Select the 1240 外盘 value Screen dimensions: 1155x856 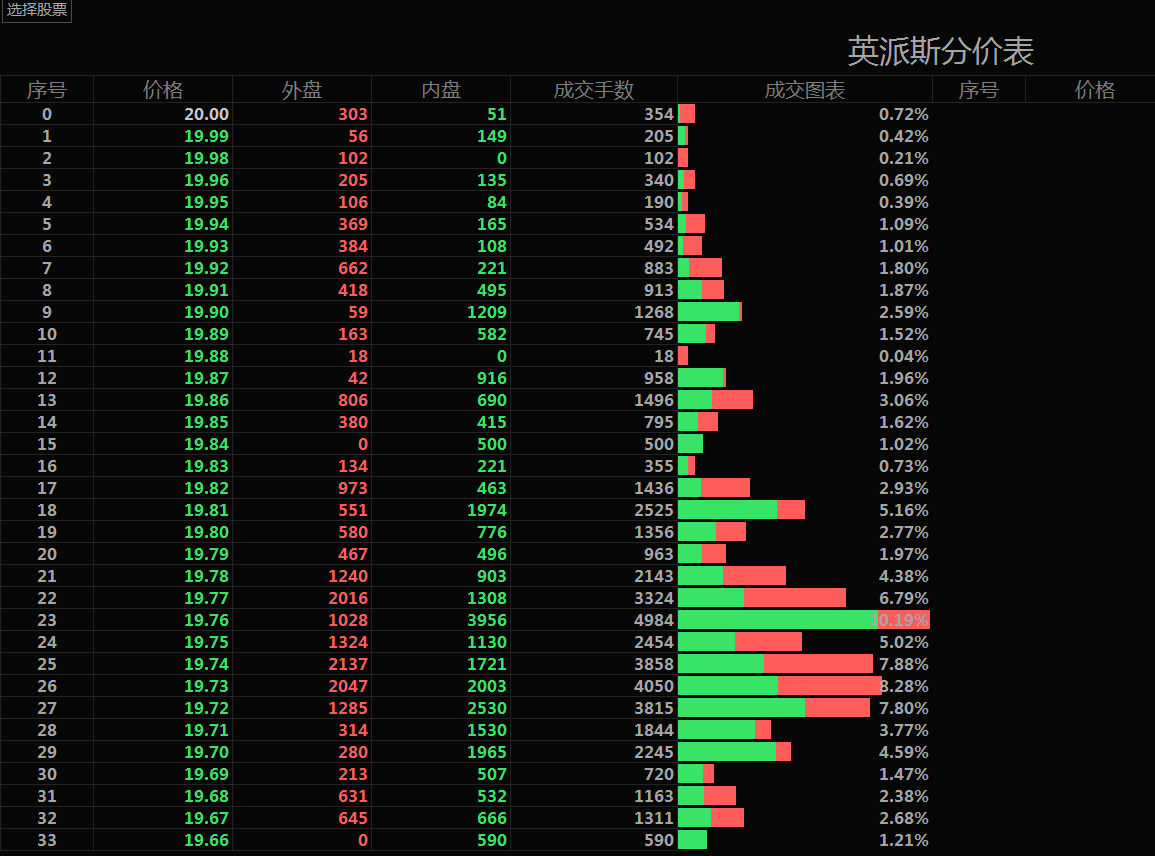click(x=348, y=576)
